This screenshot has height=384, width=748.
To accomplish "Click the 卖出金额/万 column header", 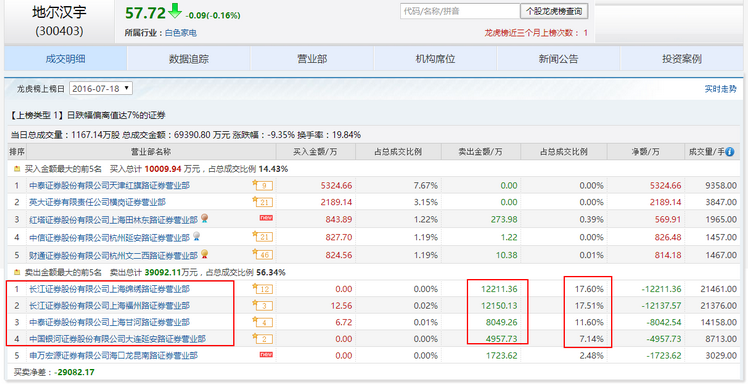I will click(x=480, y=152).
